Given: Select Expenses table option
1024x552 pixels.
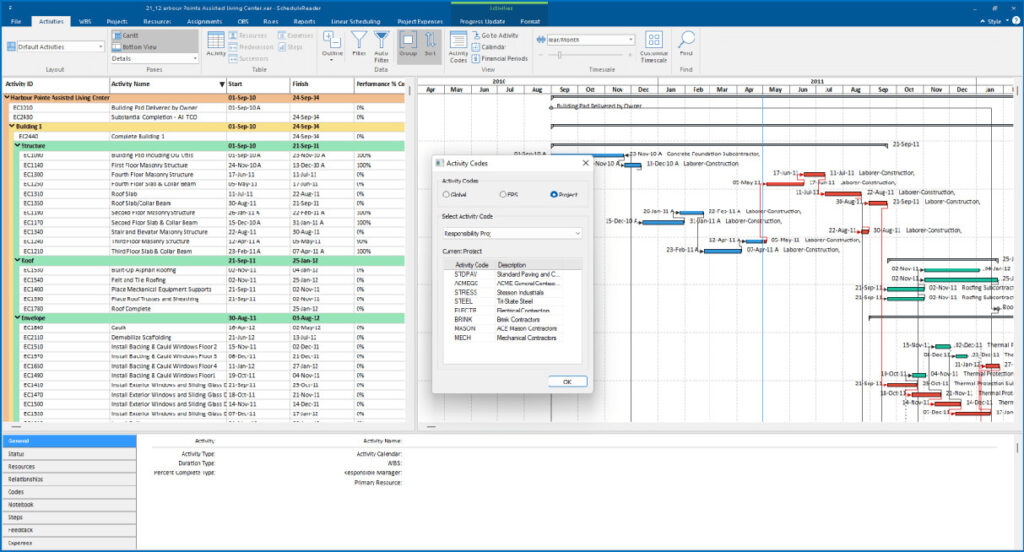Looking at the screenshot, I should [x=295, y=35].
